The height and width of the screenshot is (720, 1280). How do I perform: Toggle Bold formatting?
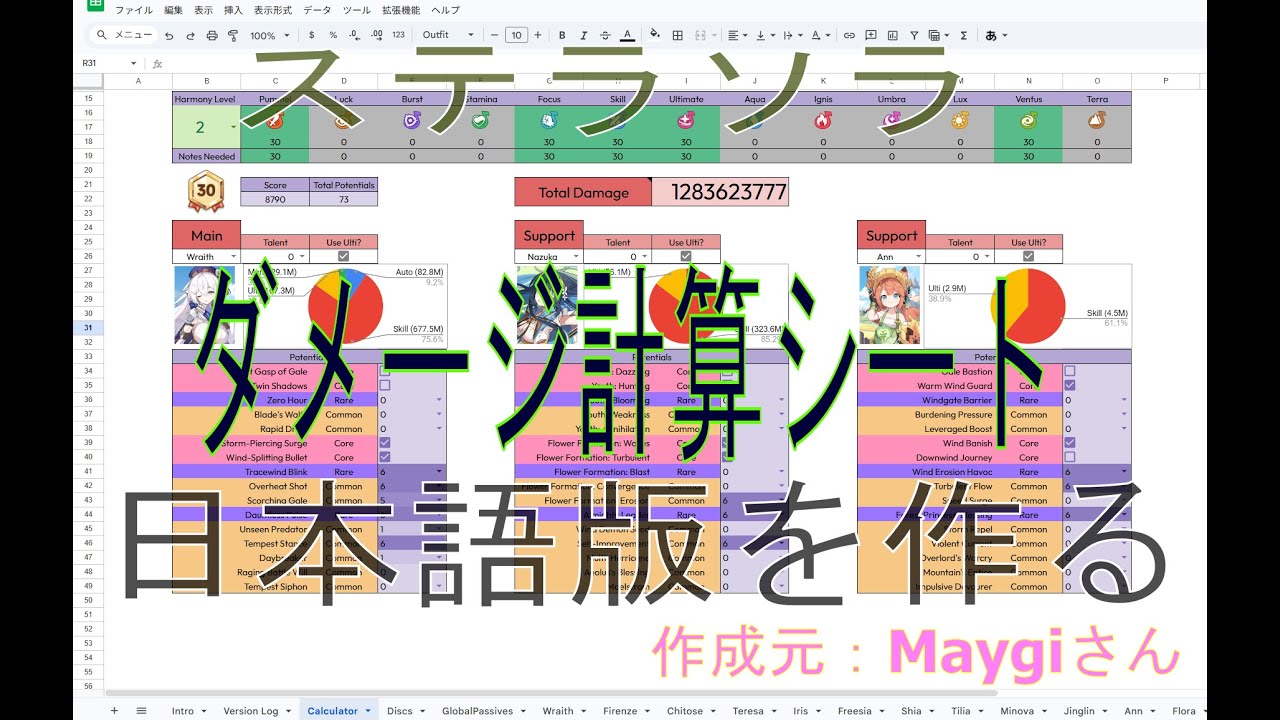[561, 35]
